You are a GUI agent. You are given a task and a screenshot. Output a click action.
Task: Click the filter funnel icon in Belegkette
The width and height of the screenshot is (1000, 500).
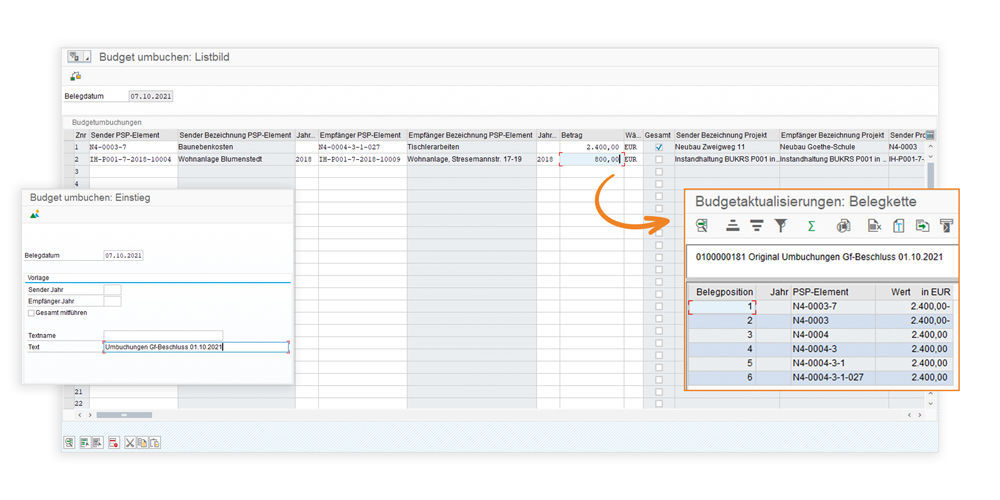point(782,226)
